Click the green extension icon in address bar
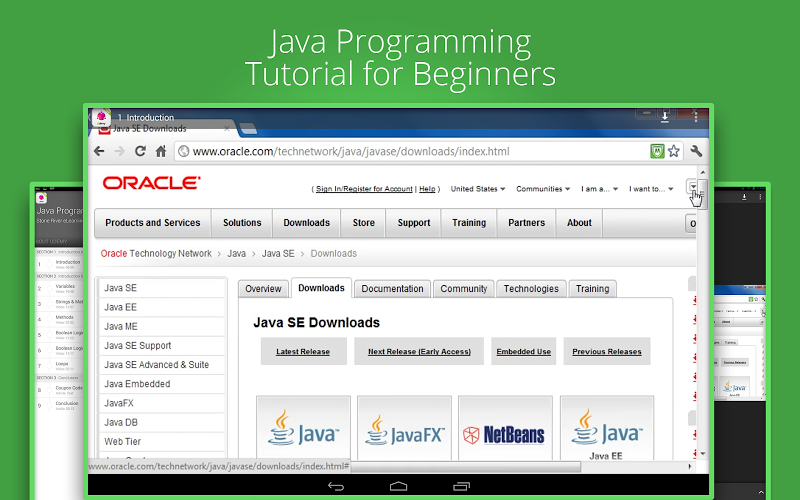Screen dimensions: 800x500 [x=657, y=151]
